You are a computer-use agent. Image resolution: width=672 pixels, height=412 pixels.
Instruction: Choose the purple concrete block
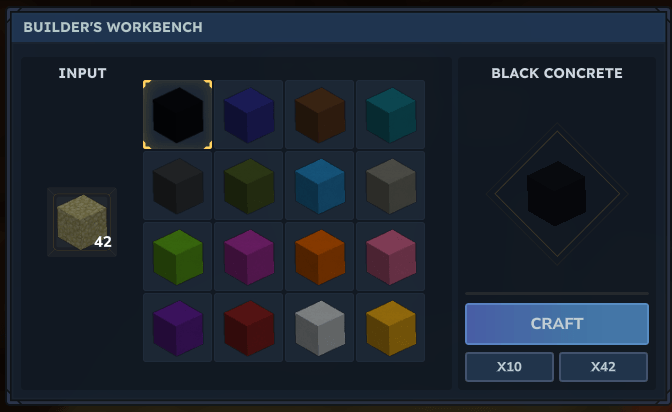coord(177,328)
